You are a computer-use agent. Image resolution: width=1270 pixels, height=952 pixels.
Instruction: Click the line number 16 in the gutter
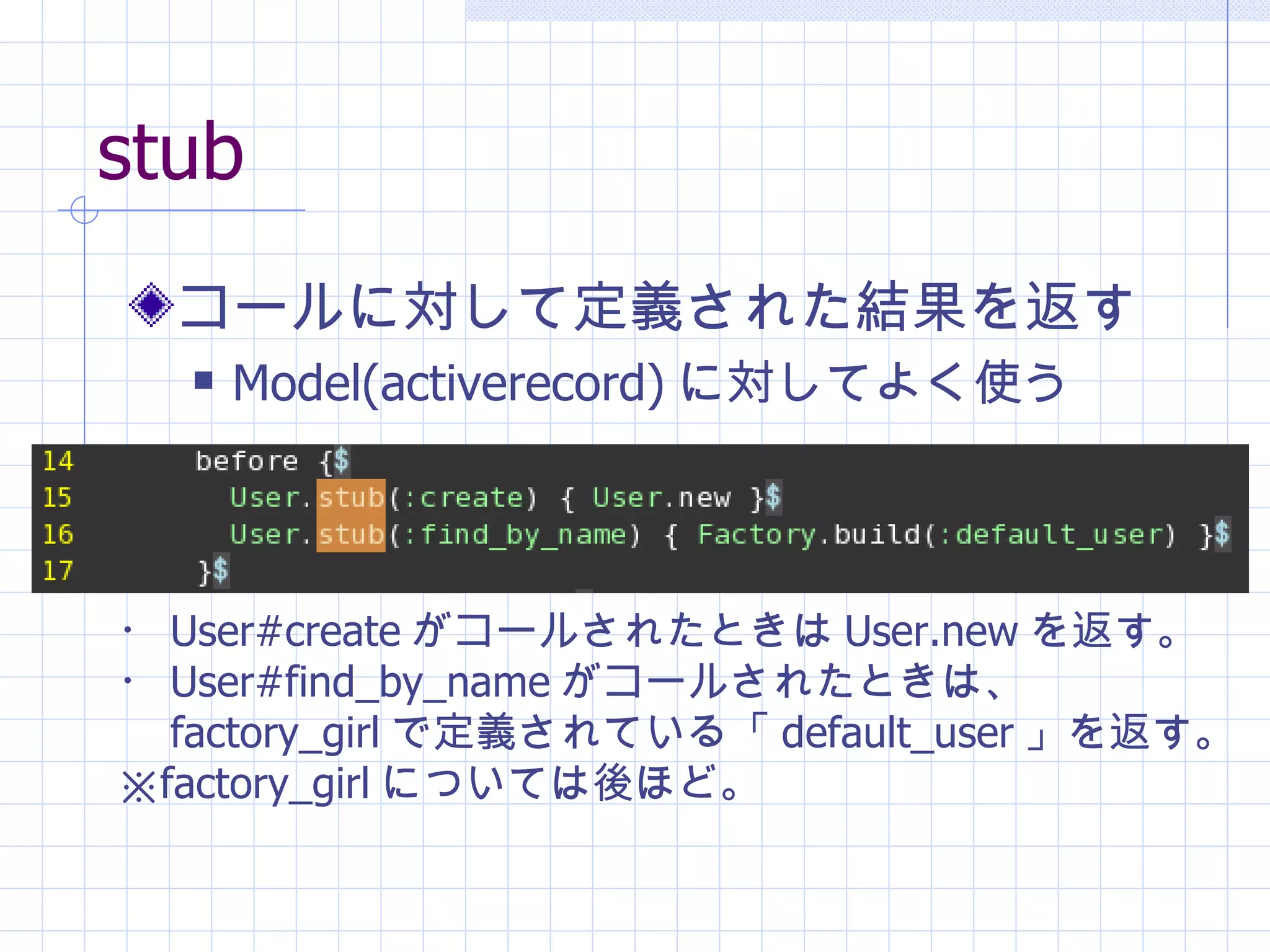pyautogui.click(x=58, y=534)
